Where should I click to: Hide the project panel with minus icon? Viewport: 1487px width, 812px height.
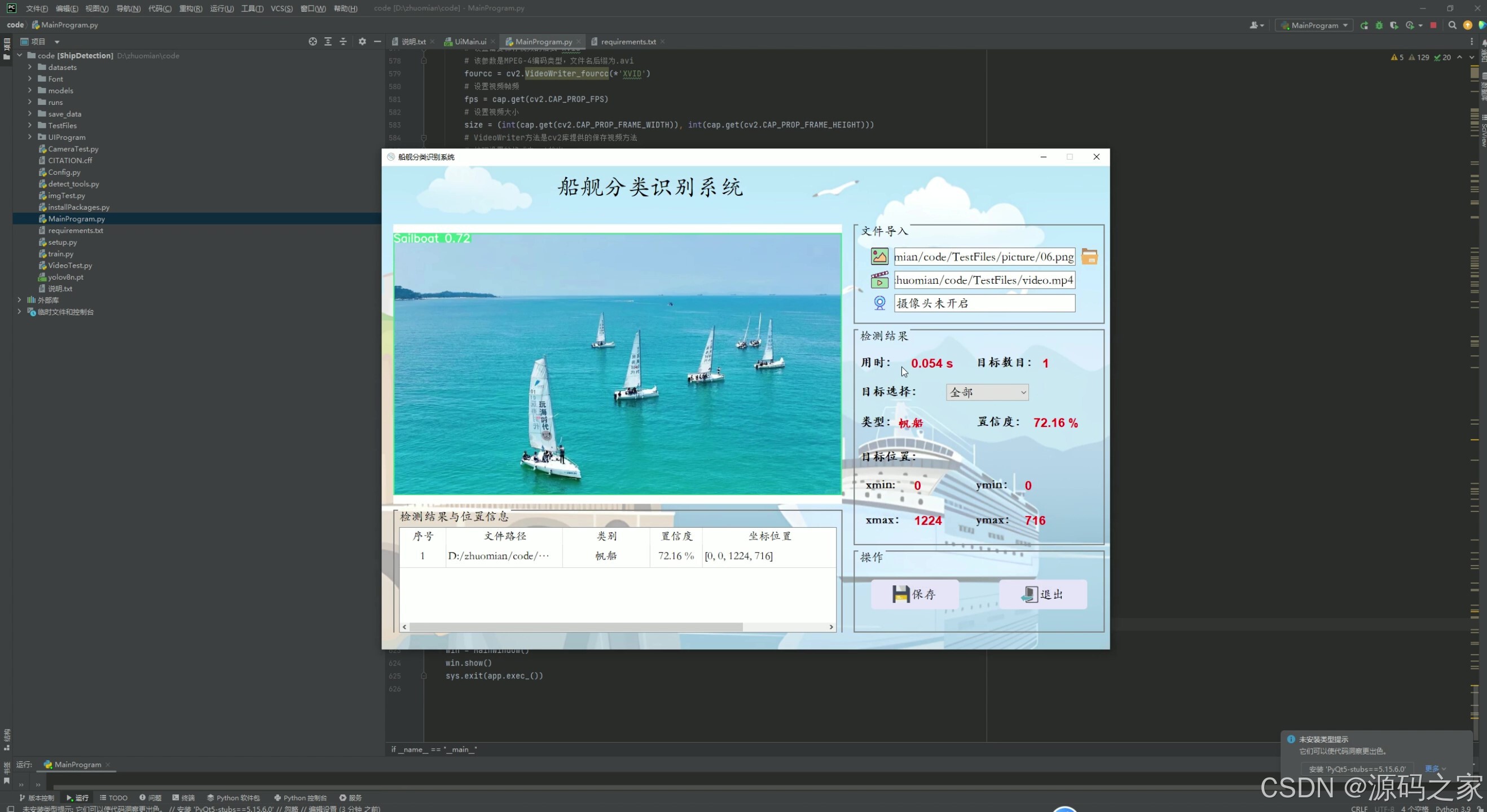click(377, 42)
